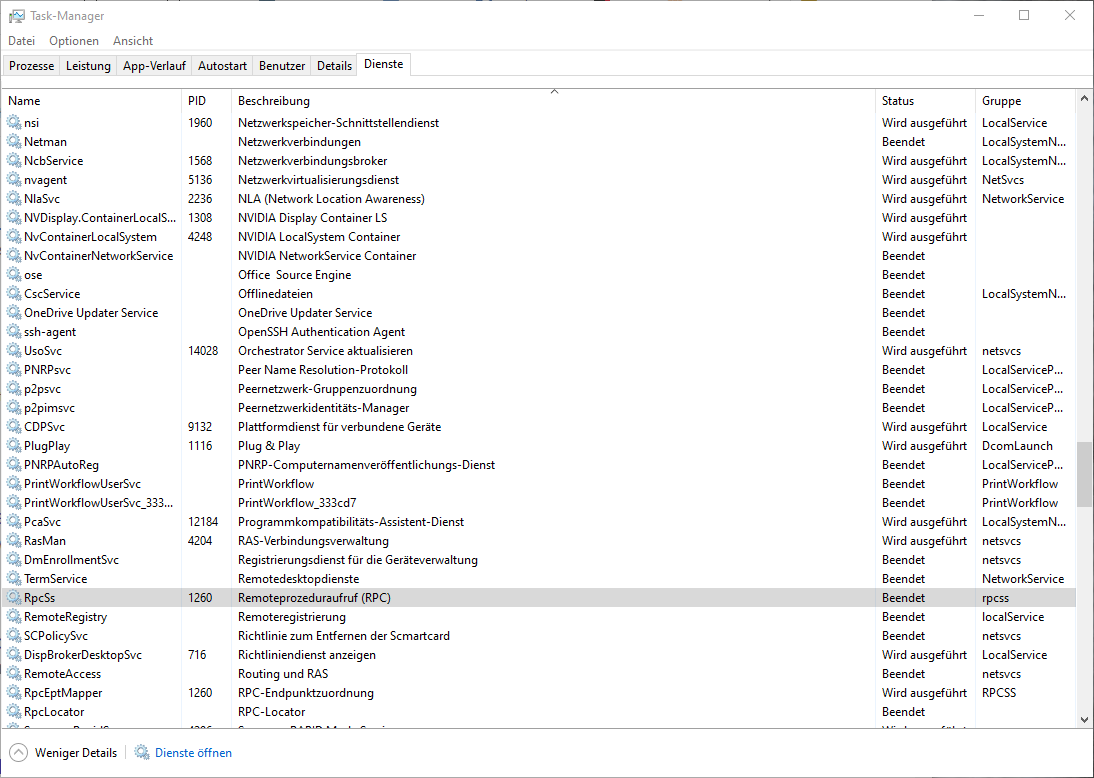The image size is (1094, 778).
Task: Select the PrintWorkflowUserSvc service name
Action: (x=82, y=484)
